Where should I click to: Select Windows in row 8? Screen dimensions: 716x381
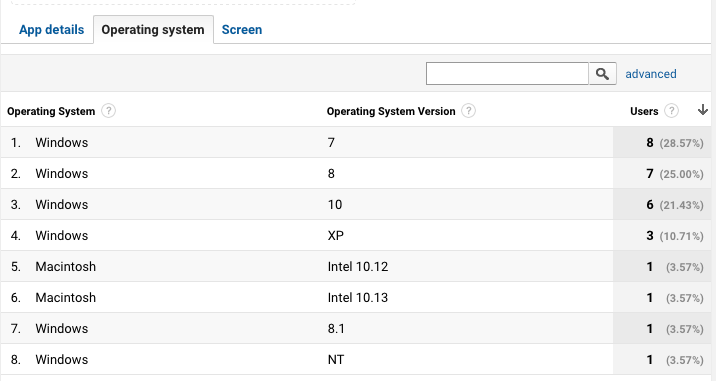coord(62,360)
